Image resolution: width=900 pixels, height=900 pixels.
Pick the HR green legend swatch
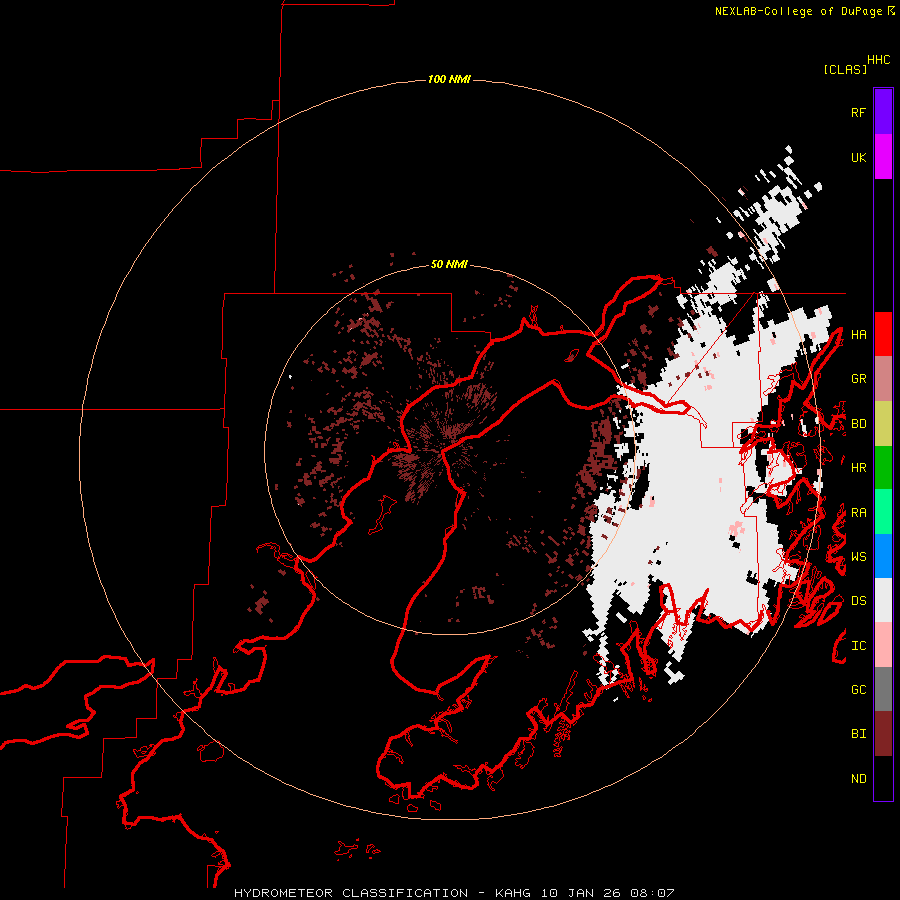click(x=883, y=468)
